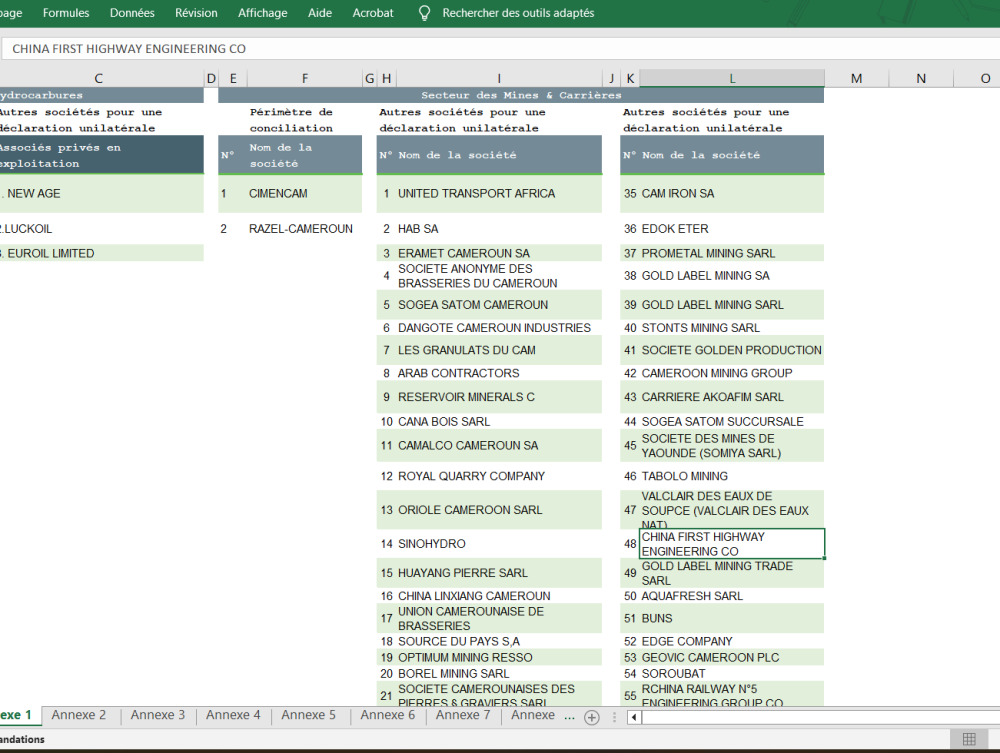Select the EDGE COMPANY cell

(x=732, y=641)
